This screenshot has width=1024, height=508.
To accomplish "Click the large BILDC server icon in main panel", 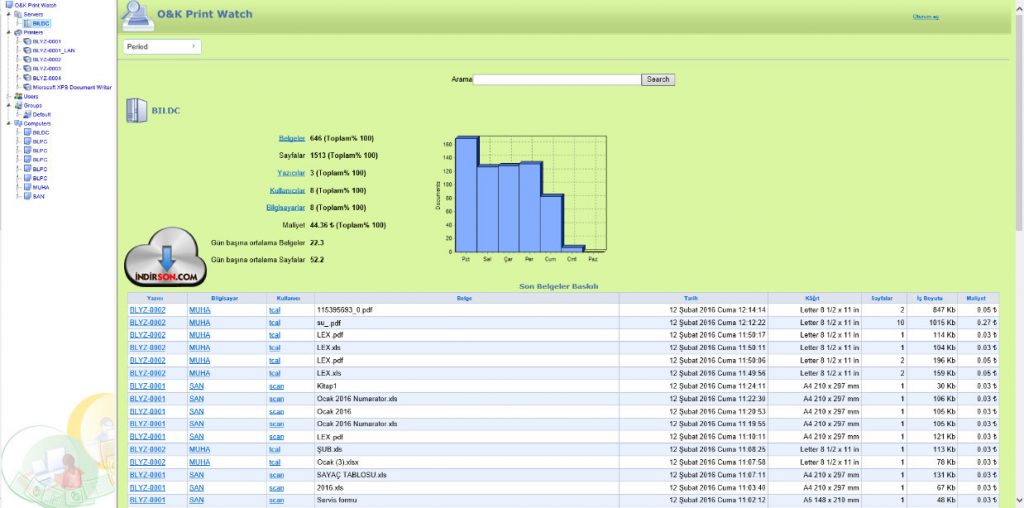I will tap(136, 110).
